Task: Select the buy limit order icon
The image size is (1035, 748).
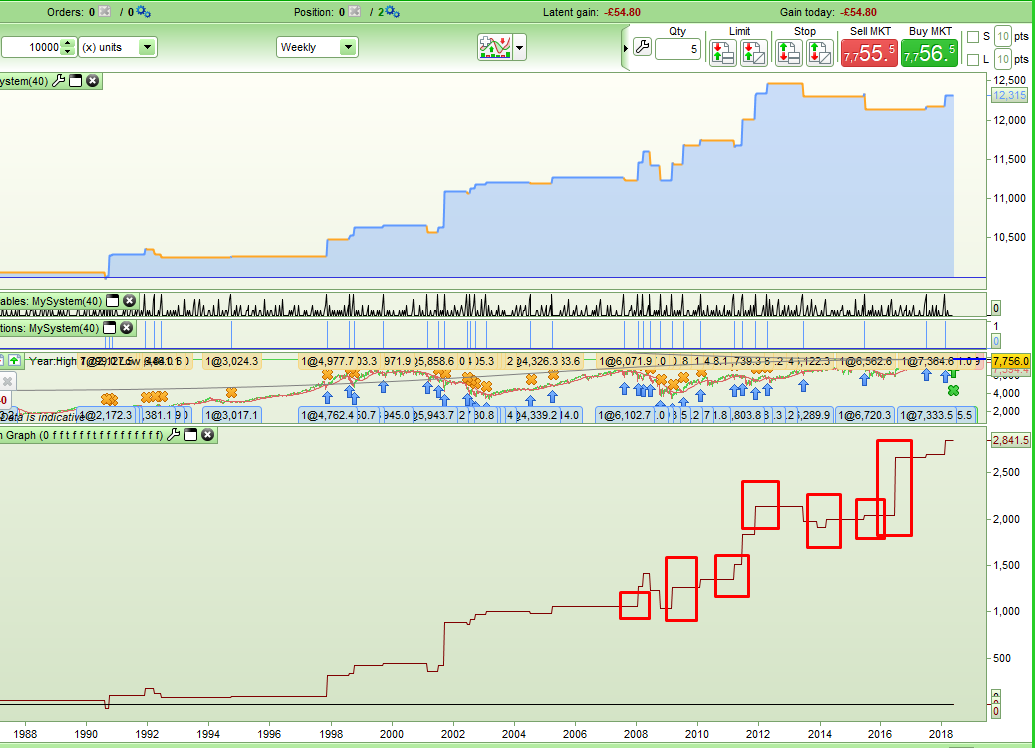Action: [x=721, y=53]
